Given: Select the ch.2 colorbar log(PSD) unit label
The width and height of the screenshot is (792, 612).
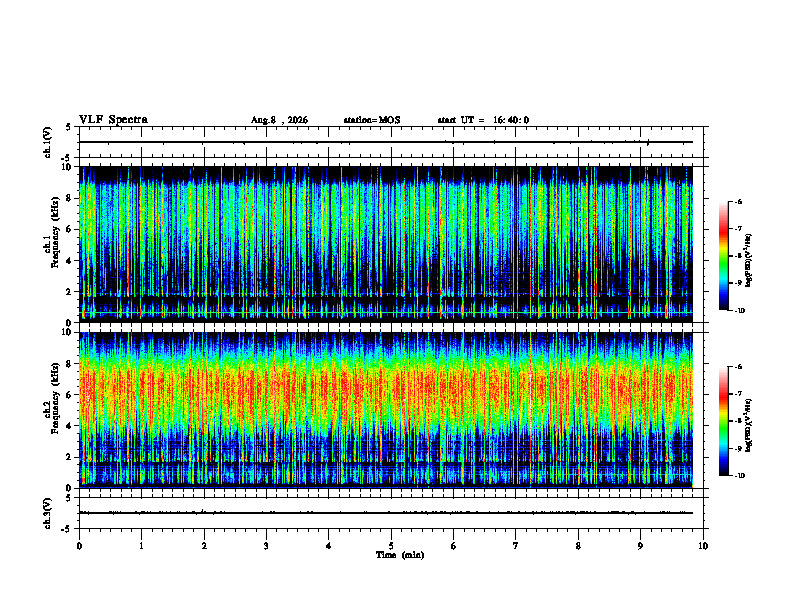Looking at the screenshot, I should (749, 425).
